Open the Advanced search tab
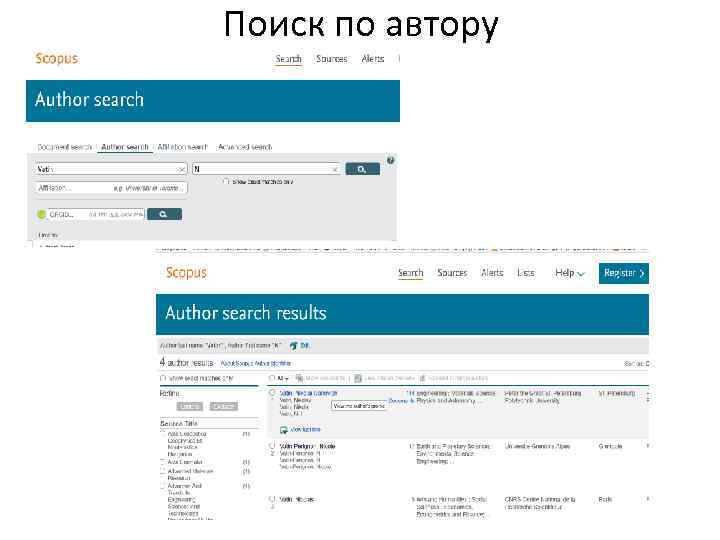This screenshot has width=720, height=540. pyautogui.click(x=245, y=147)
